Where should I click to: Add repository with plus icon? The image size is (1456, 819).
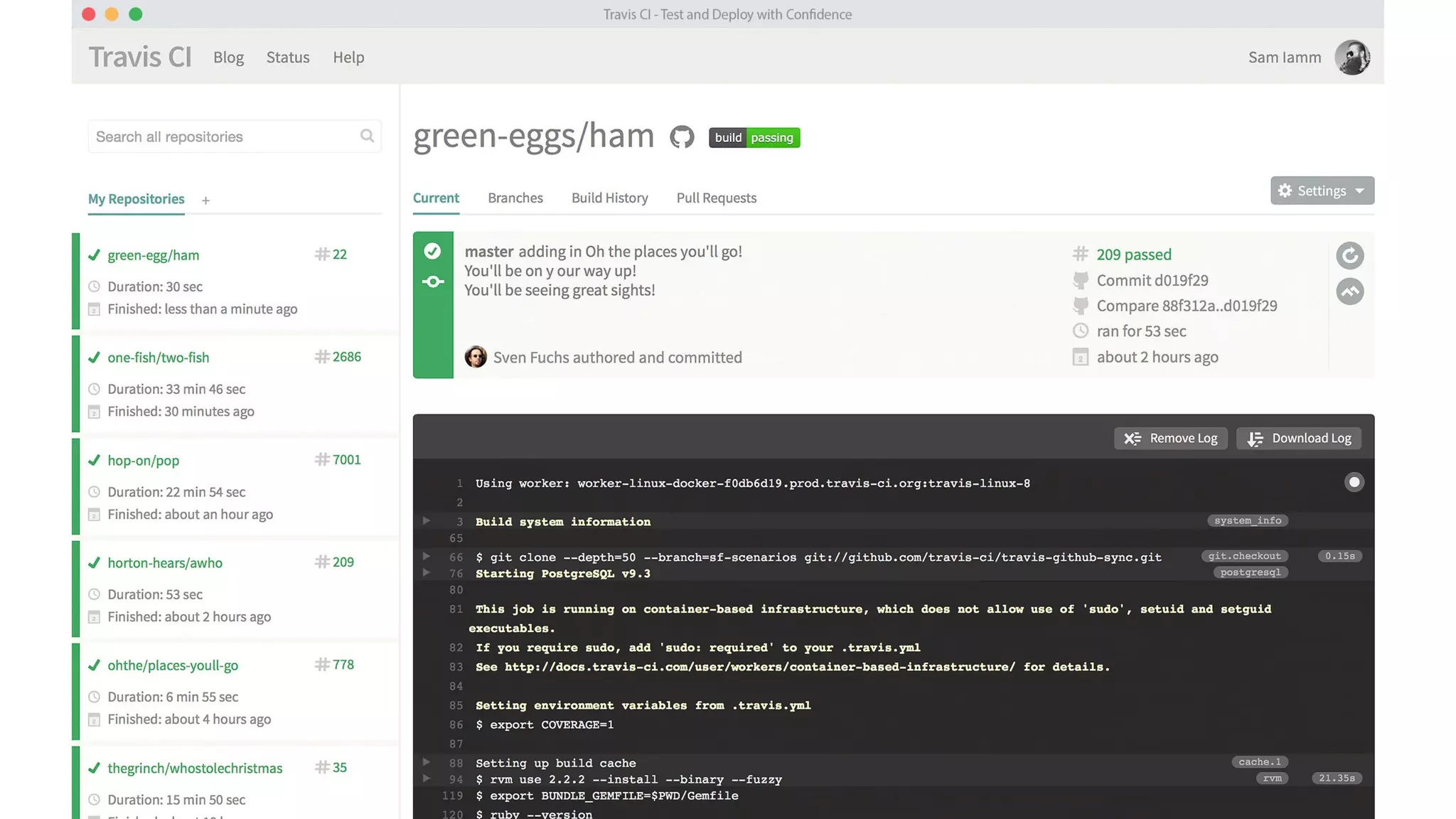(205, 200)
